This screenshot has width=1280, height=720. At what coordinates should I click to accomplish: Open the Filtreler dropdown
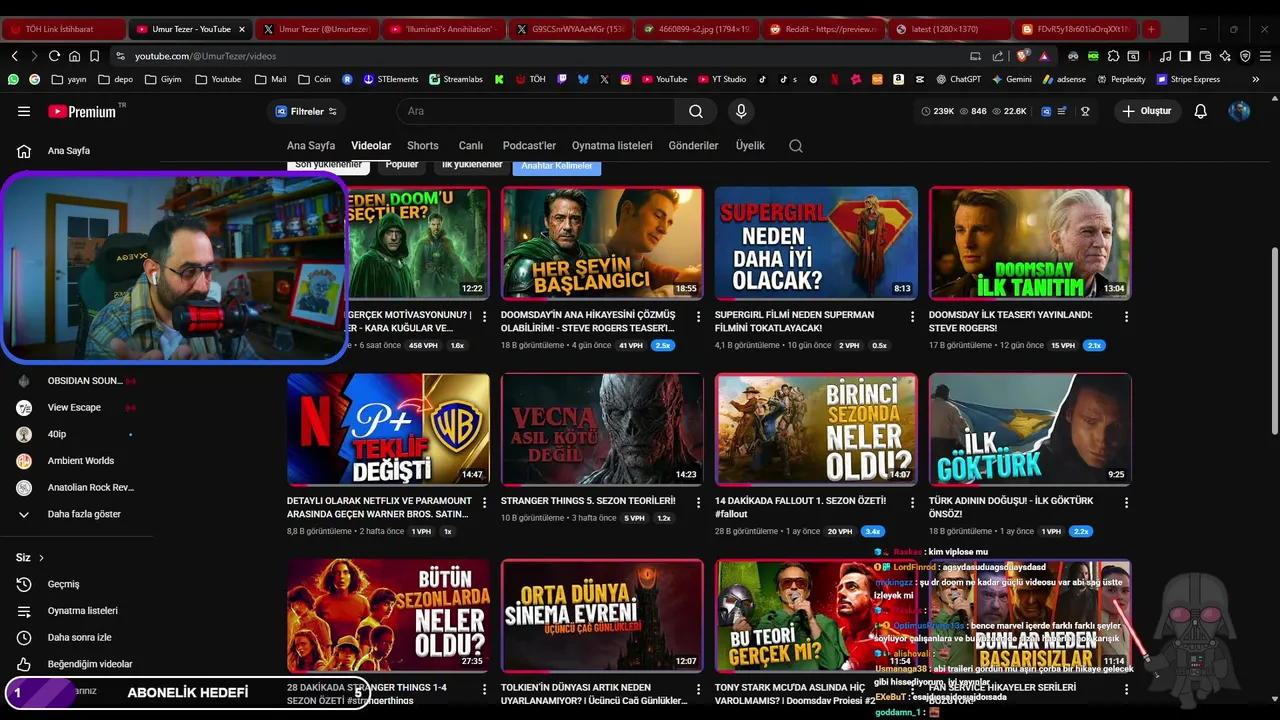(306, 111)
